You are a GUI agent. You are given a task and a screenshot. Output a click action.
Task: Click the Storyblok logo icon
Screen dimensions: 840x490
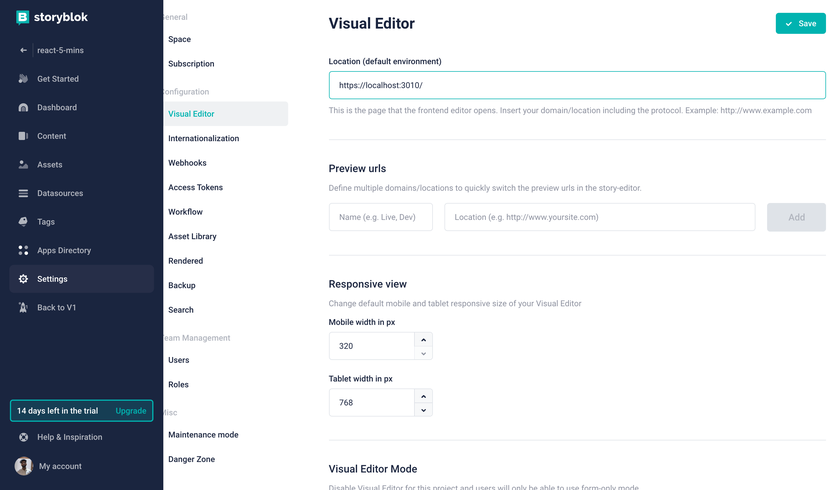tap(22, 17)
